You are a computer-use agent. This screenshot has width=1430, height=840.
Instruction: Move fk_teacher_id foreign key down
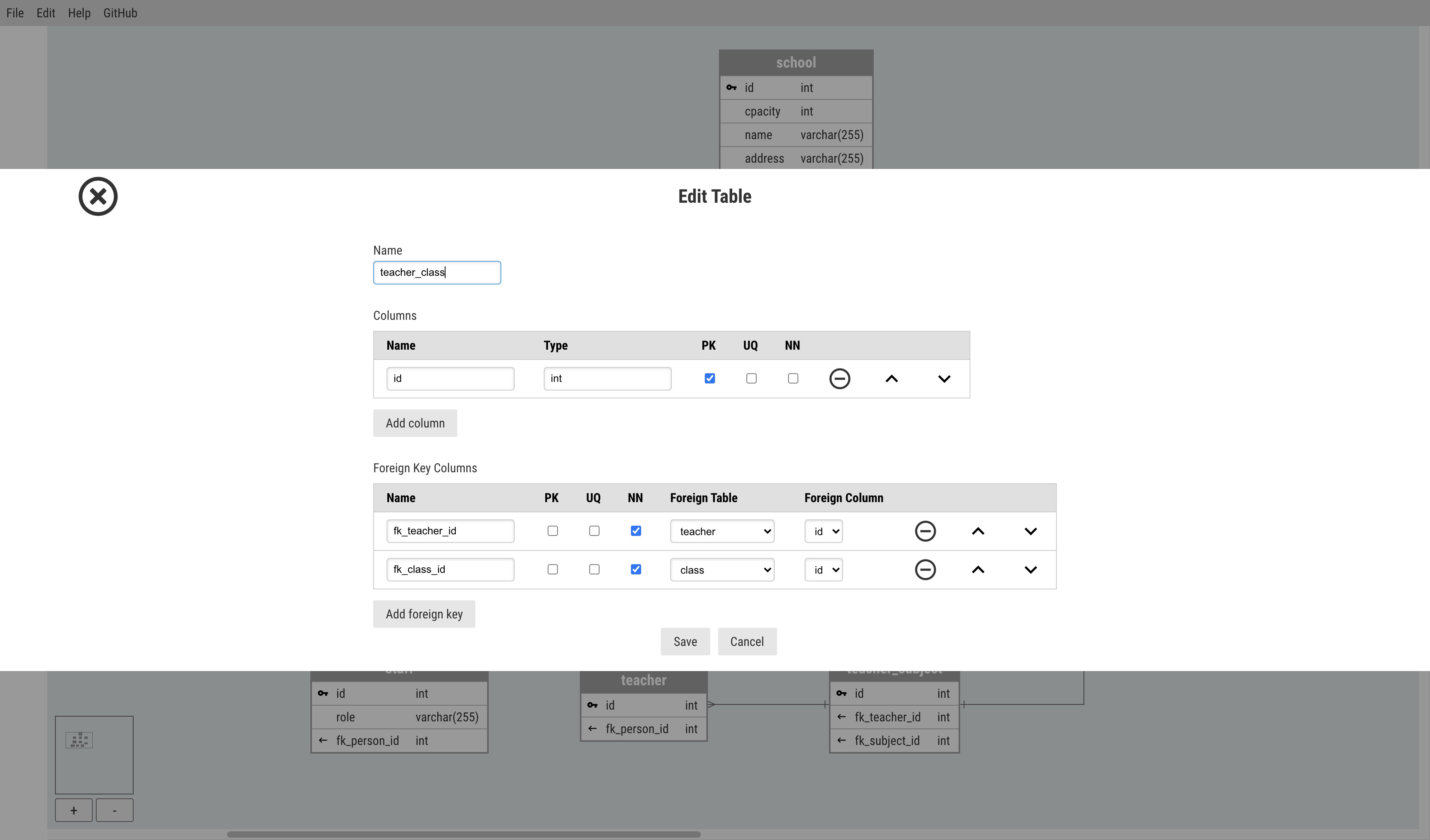pos(1030,531)
